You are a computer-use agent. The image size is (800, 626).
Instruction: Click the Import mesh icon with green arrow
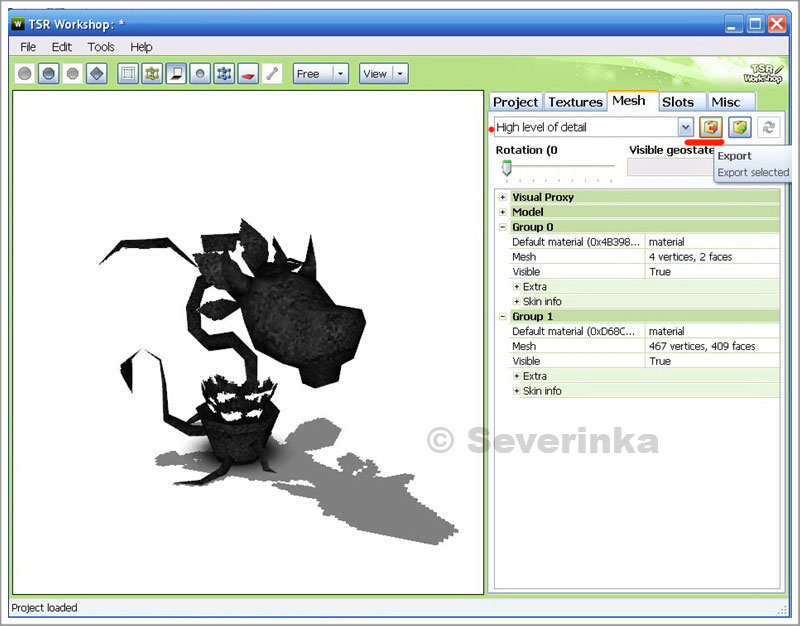(739, 127)
